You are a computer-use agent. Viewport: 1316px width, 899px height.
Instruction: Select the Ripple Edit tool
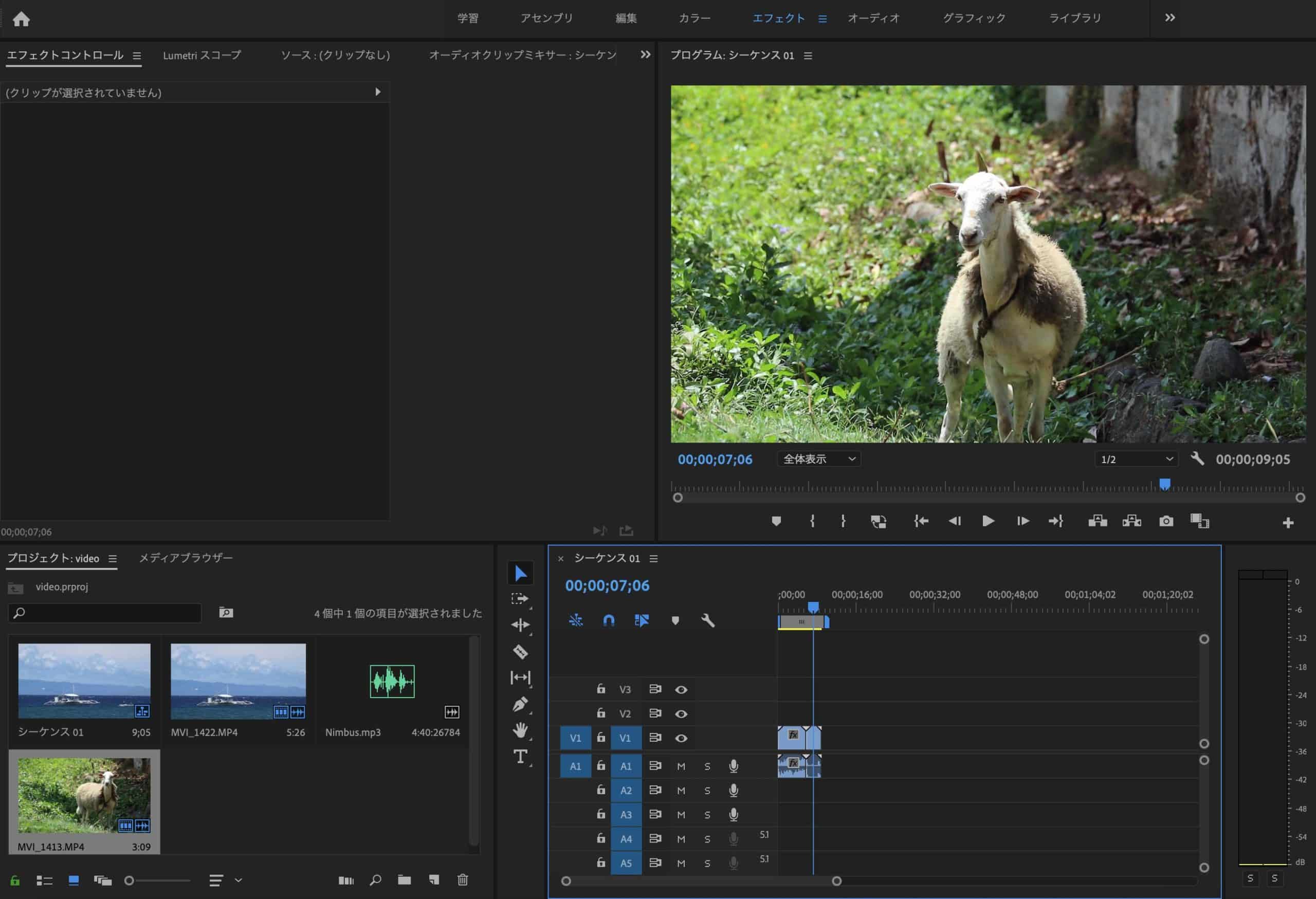pos(520,625)
